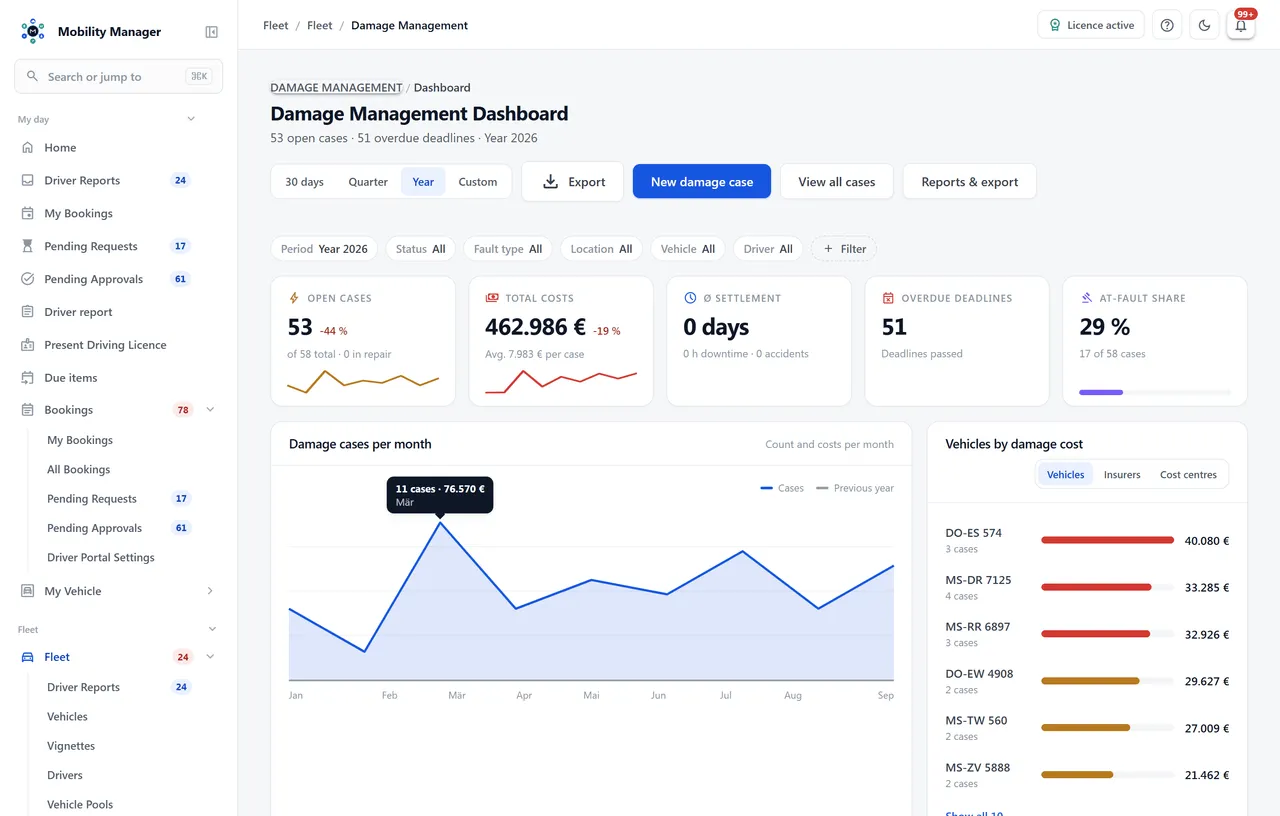Click the DO-ES 574 red cost bar

coord(1107,540)
